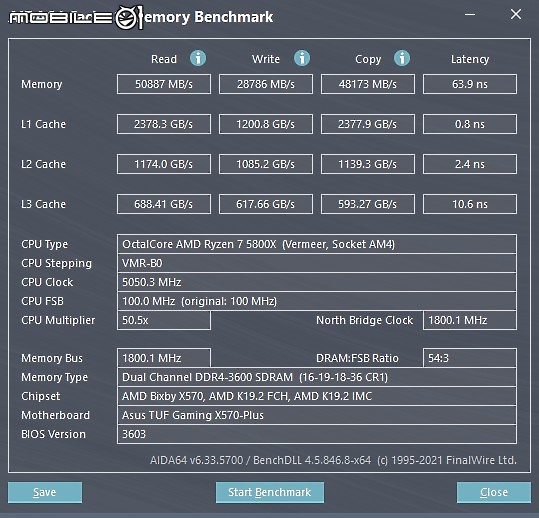Screen dimensions: 539x518
Task: Save the benchmark results
Action: pos(45,492)
